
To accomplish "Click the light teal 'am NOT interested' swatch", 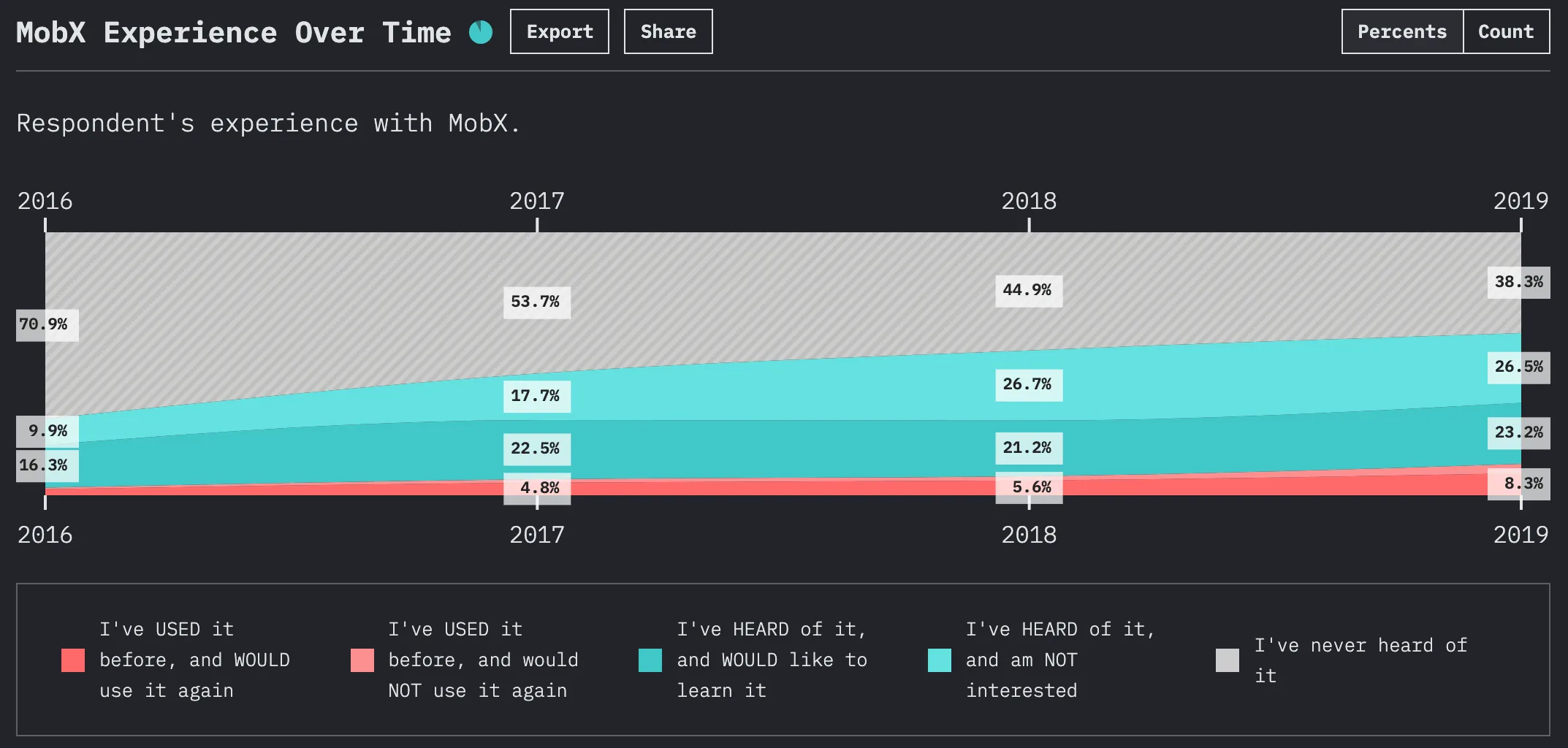I will pos(940,660).
